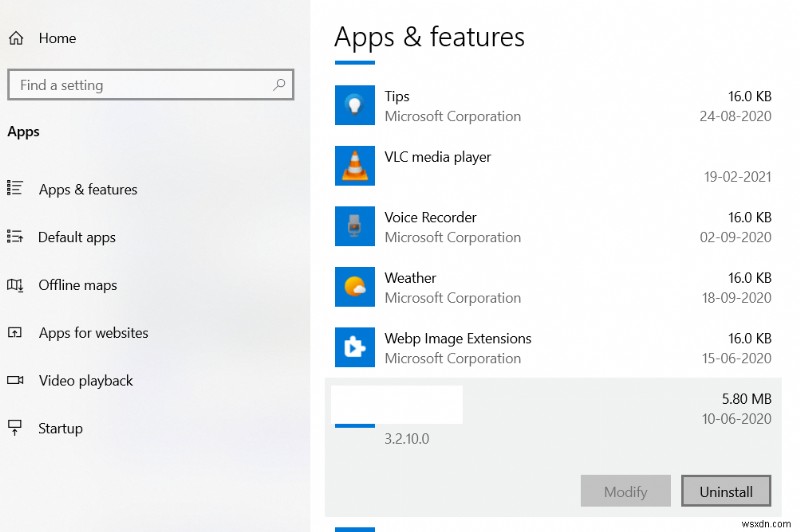Click the Apps for websites icon
The image size is (800, 532).
pyautogui.click(x=15, y=333)
